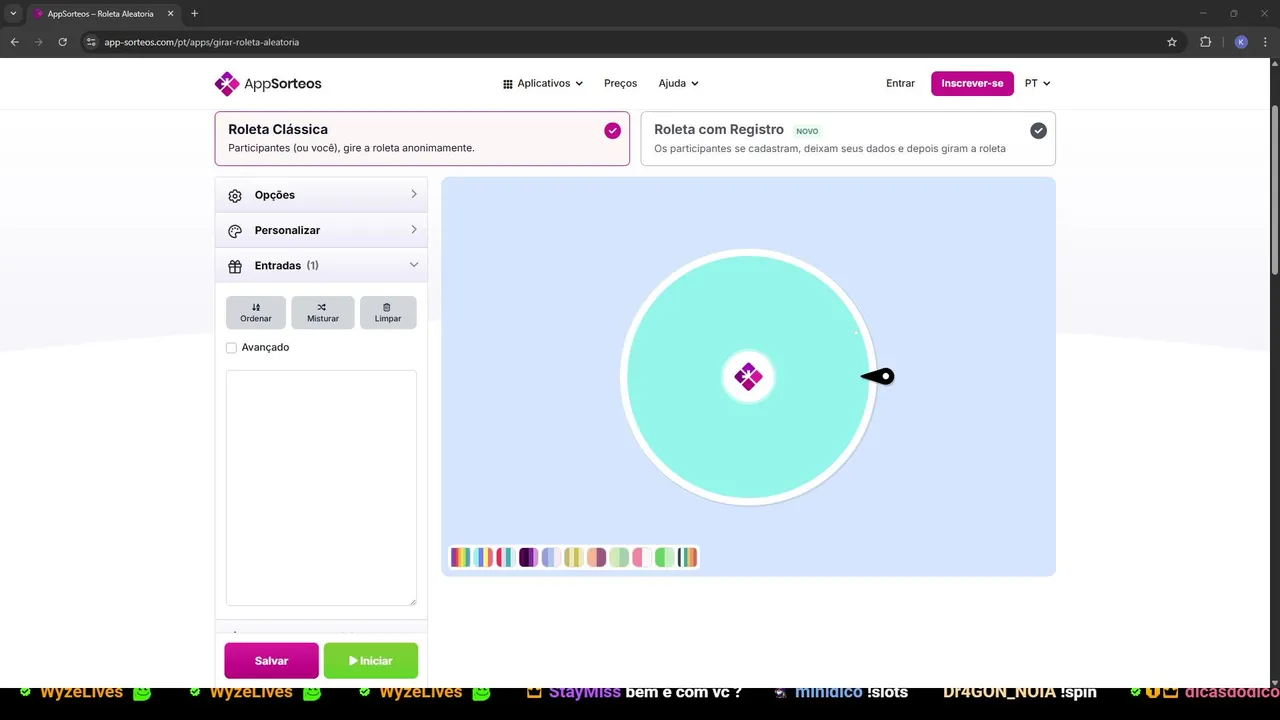Screen dimensions: 1280x720
Task: Expand the Personalizar section
Action: pyautogui.click(x=321, y=230)
